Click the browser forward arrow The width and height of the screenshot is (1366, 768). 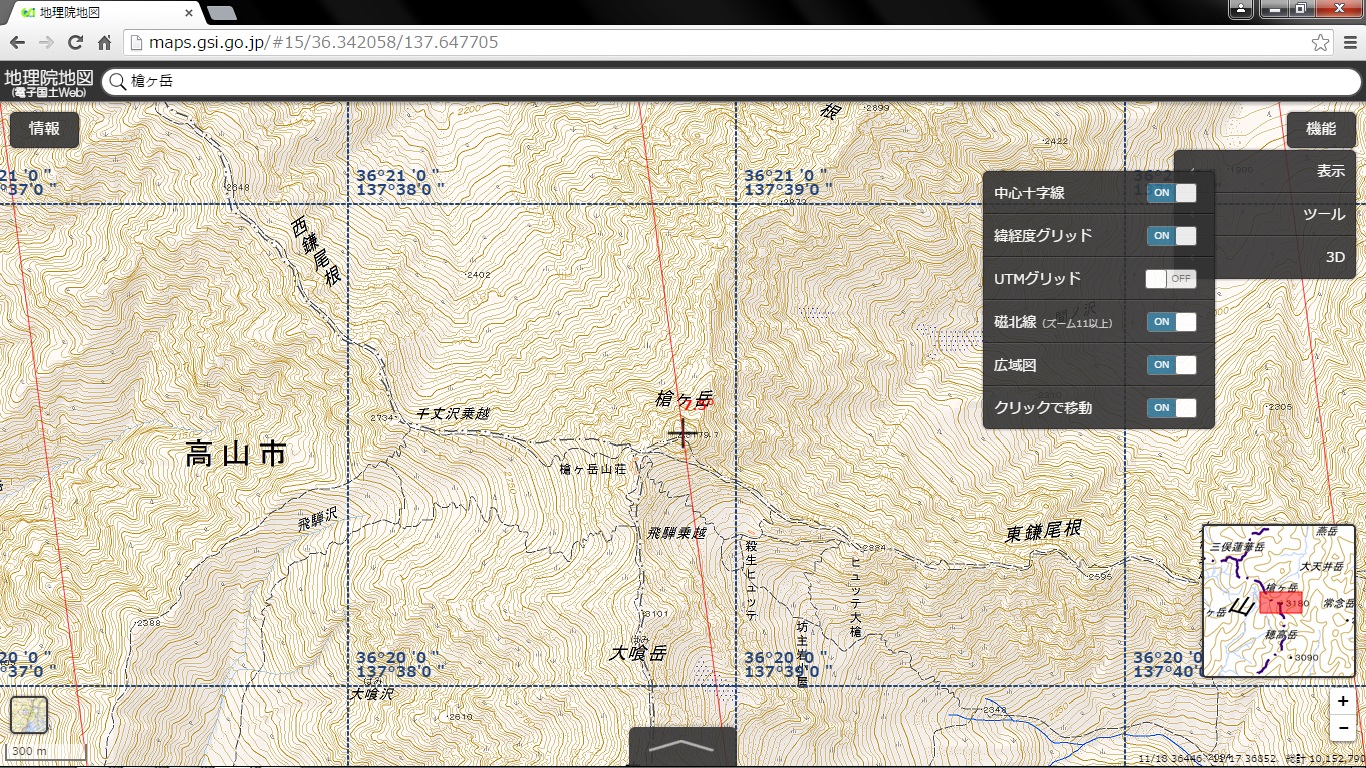[x=46, y=42]
